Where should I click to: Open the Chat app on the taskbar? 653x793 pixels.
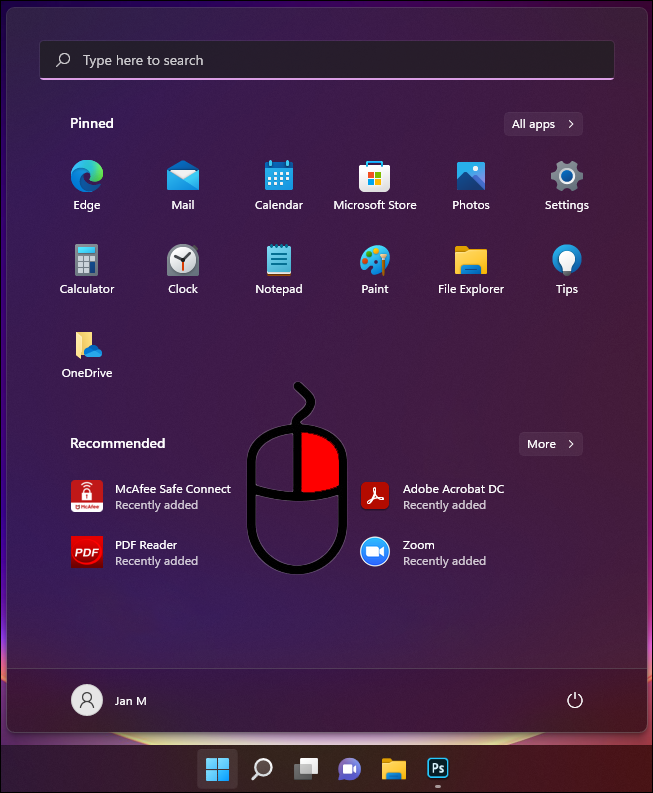click(x=350, y=769)
